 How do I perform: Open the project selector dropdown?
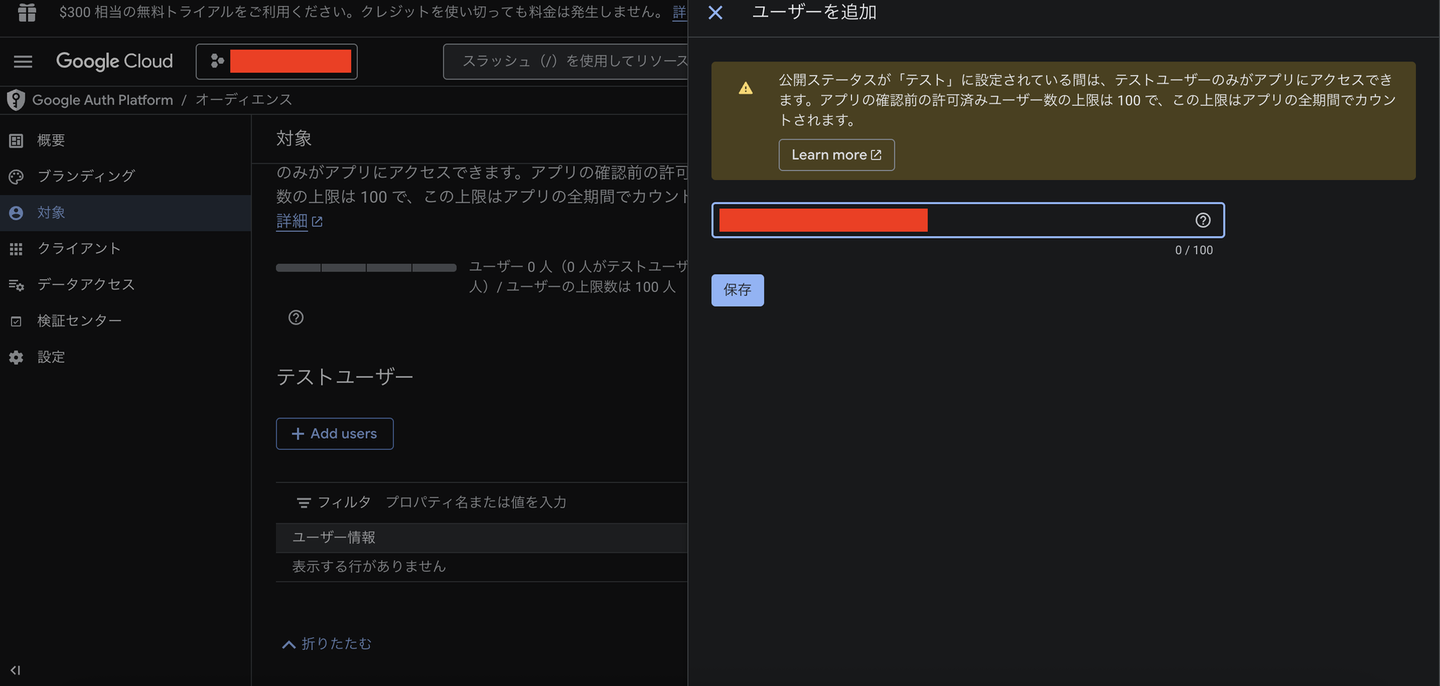click(277, 62)
